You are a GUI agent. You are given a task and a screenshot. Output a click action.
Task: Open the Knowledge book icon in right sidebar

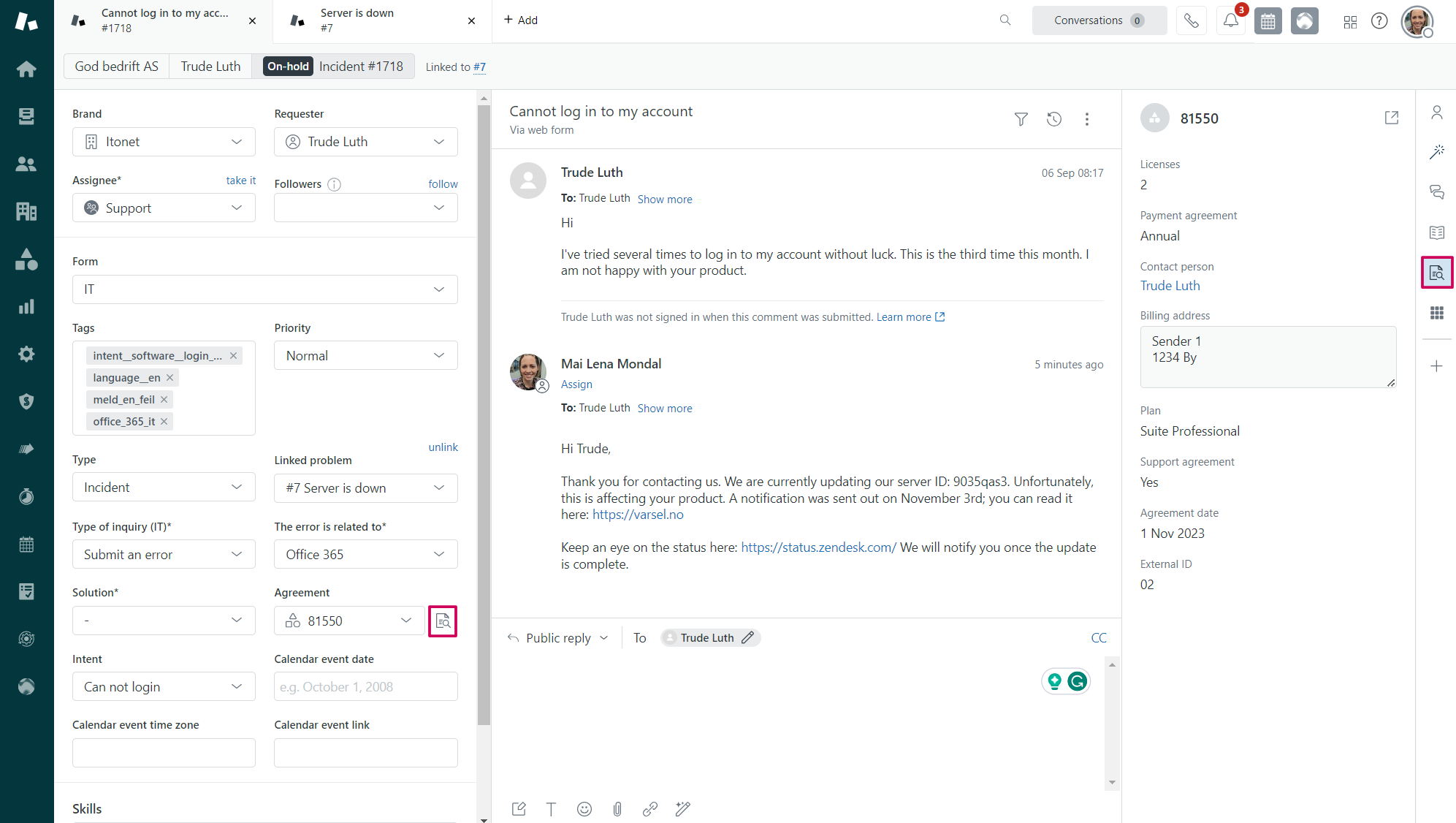(x=1436, y=232)
